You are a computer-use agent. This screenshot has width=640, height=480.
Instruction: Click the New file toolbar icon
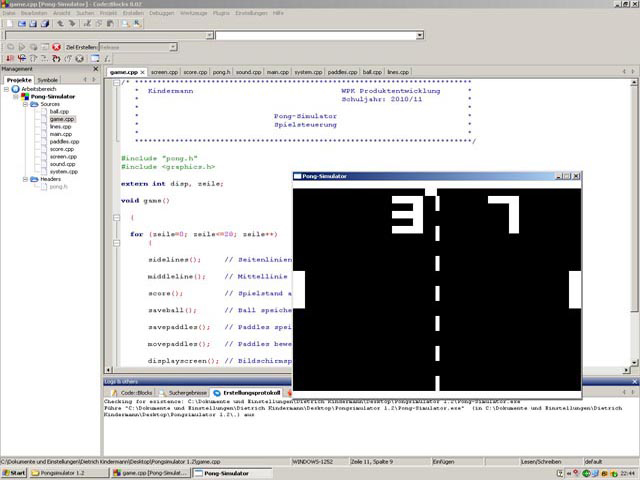(9, 24)
